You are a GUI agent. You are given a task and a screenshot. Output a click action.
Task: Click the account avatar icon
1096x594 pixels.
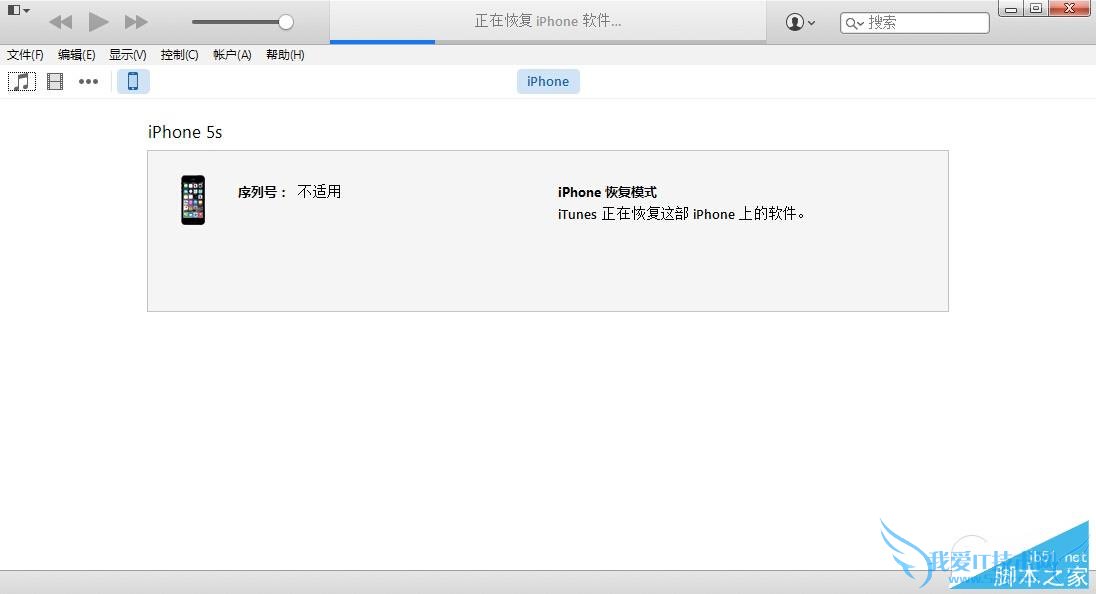[794, 21]
